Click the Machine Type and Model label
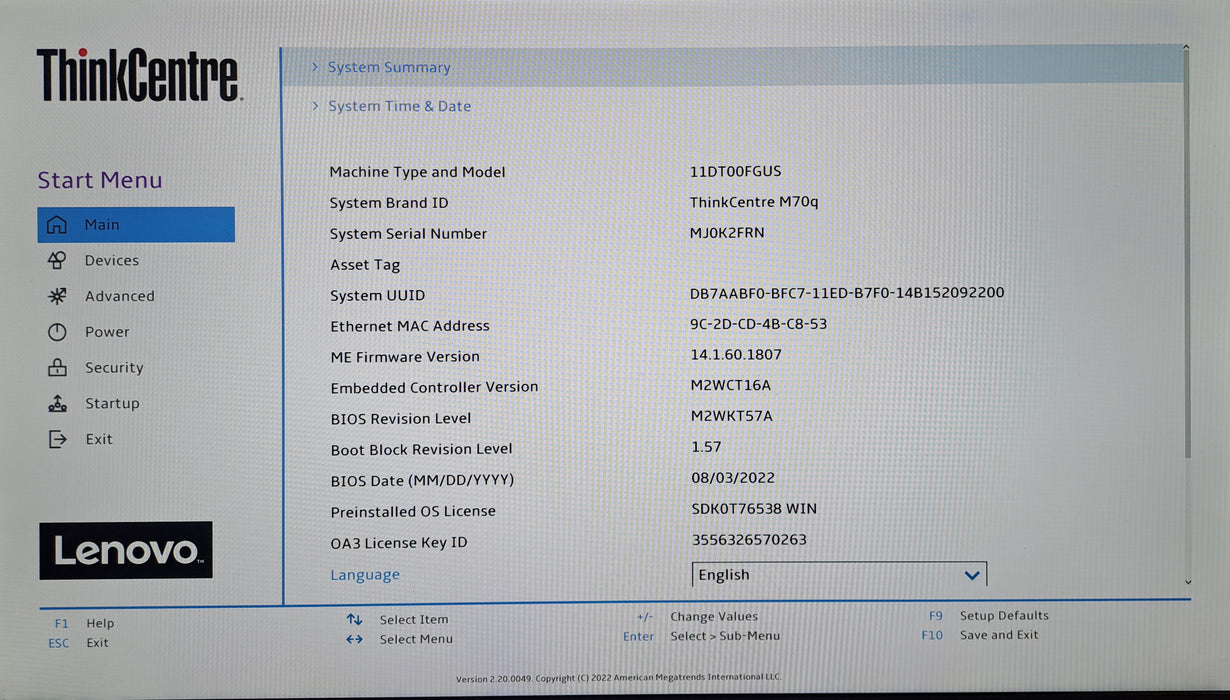The width and height of the screenshot is (1230, 700). point(418,172)
